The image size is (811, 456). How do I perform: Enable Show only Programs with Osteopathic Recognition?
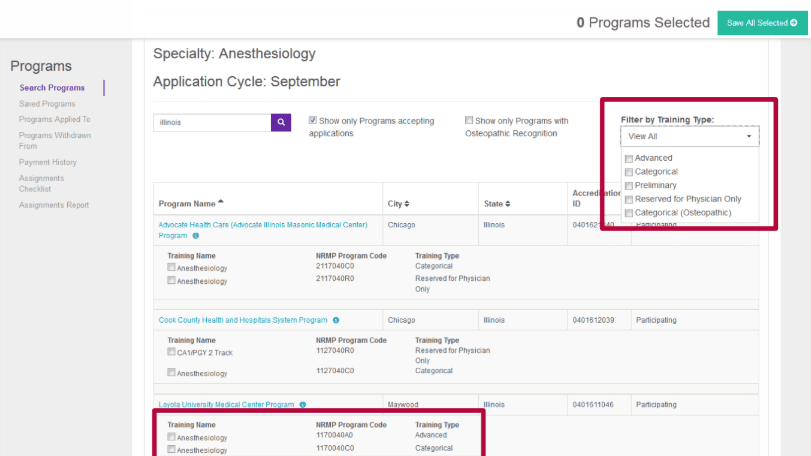[469, 120]
